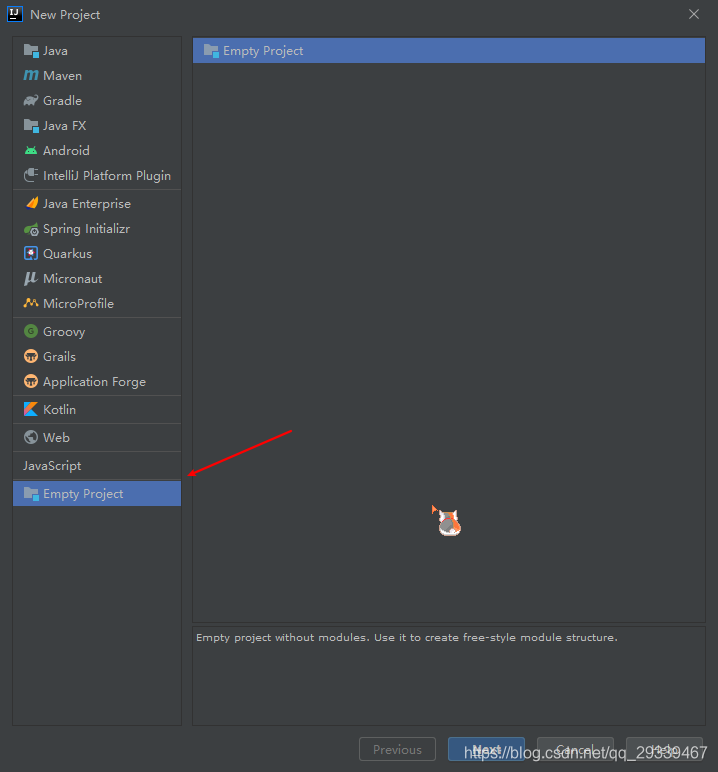The width and height of the screenshot is (718, 772).
Task: Choose the Android label
Action: (x=66, y=151)
